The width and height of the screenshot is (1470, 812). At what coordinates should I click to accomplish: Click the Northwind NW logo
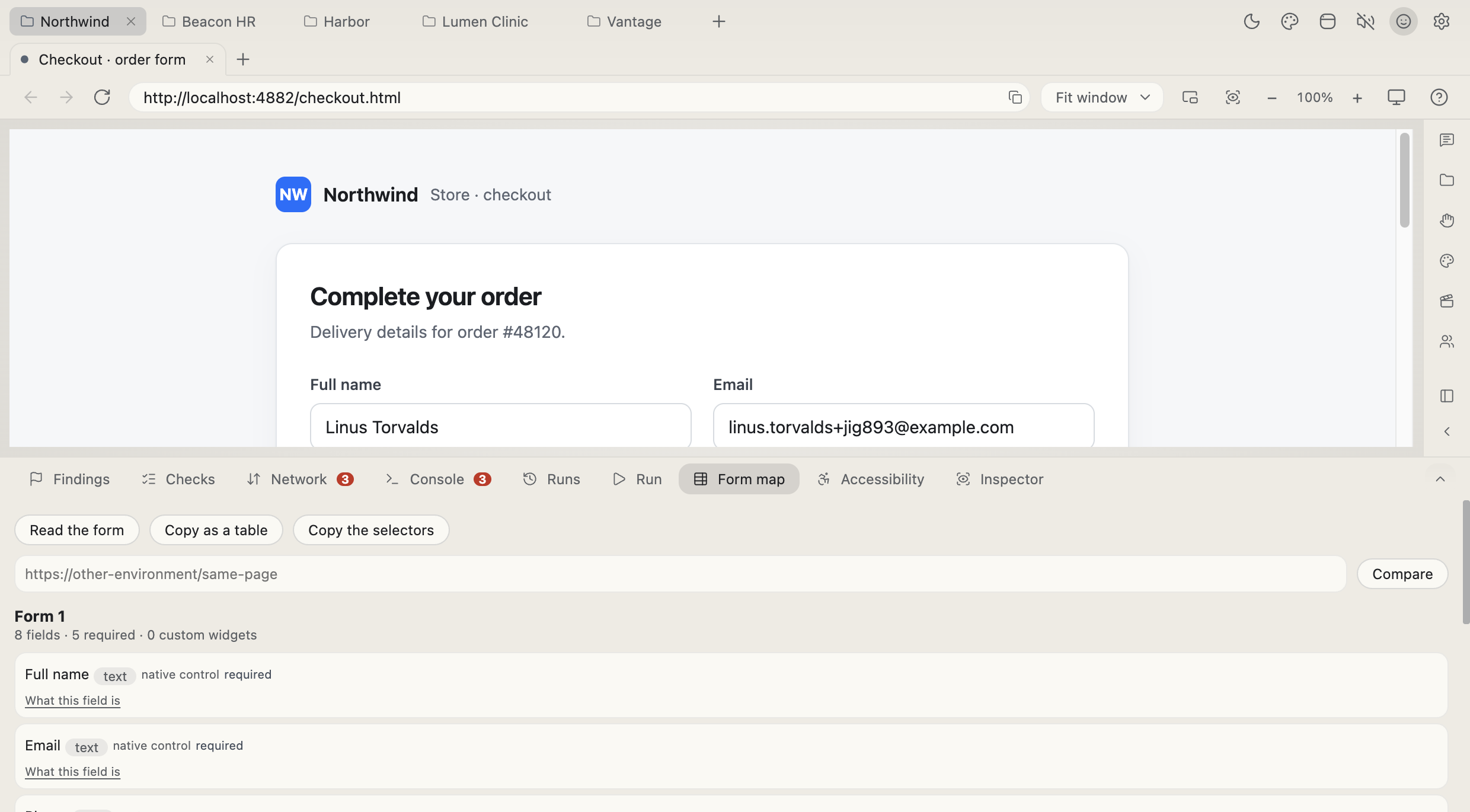293,194
